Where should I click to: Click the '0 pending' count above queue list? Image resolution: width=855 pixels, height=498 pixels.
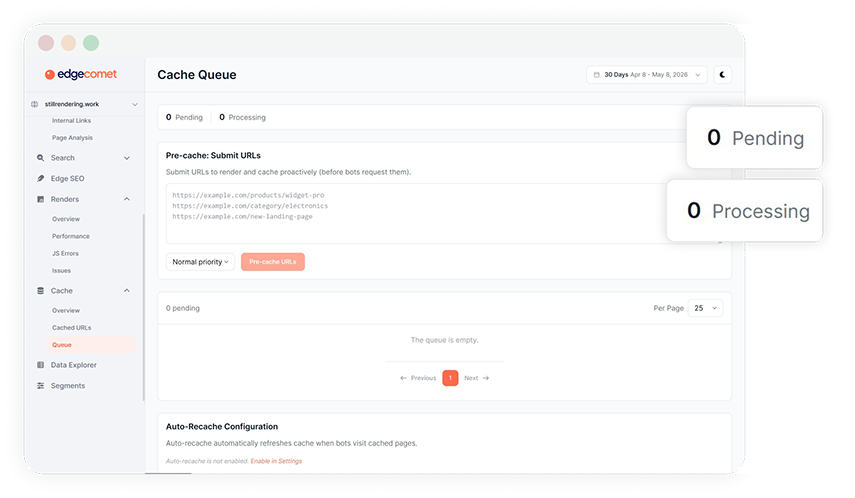(183, 308)
